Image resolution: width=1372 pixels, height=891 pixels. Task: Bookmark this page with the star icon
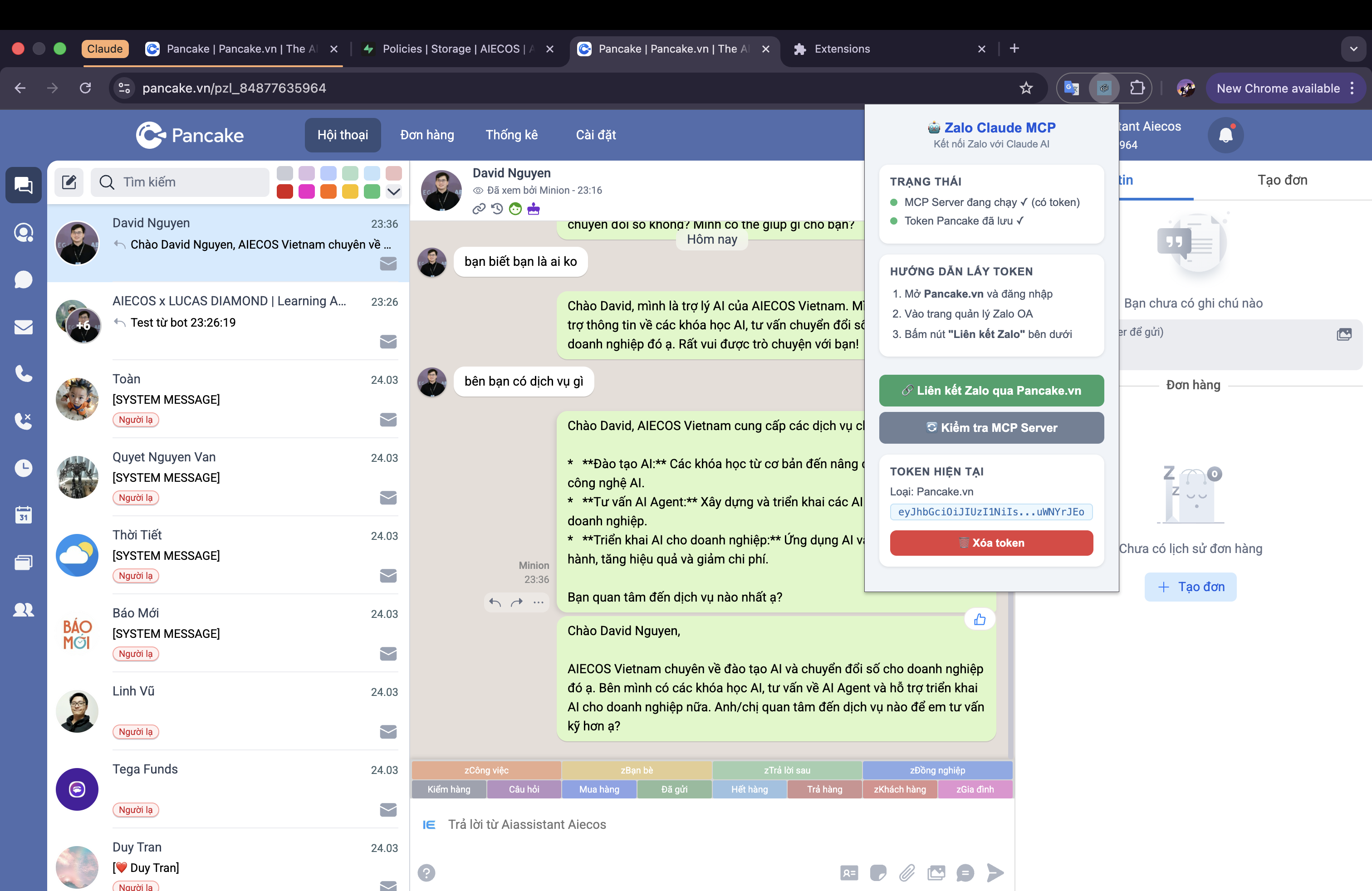point(1026,88)
